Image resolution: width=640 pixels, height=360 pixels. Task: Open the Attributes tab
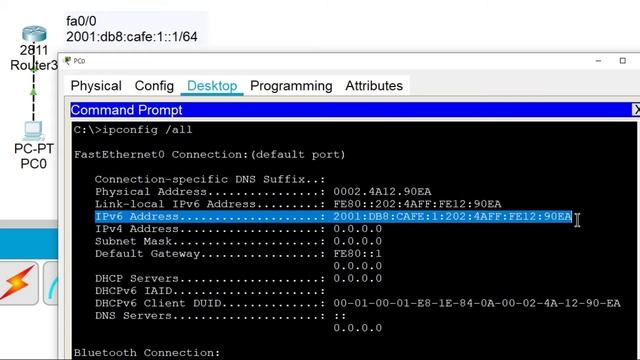coord(374,86)
